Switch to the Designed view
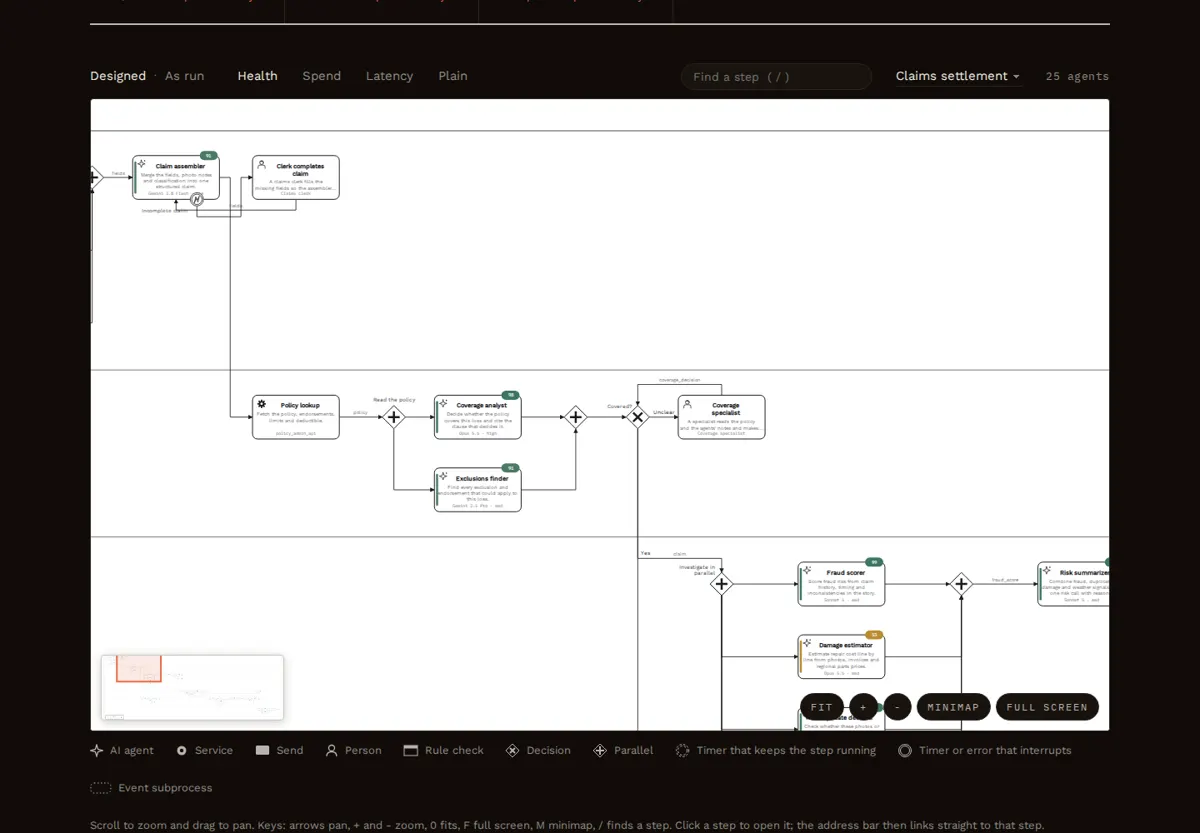The image size is (1200, 833). click(118, 76)
